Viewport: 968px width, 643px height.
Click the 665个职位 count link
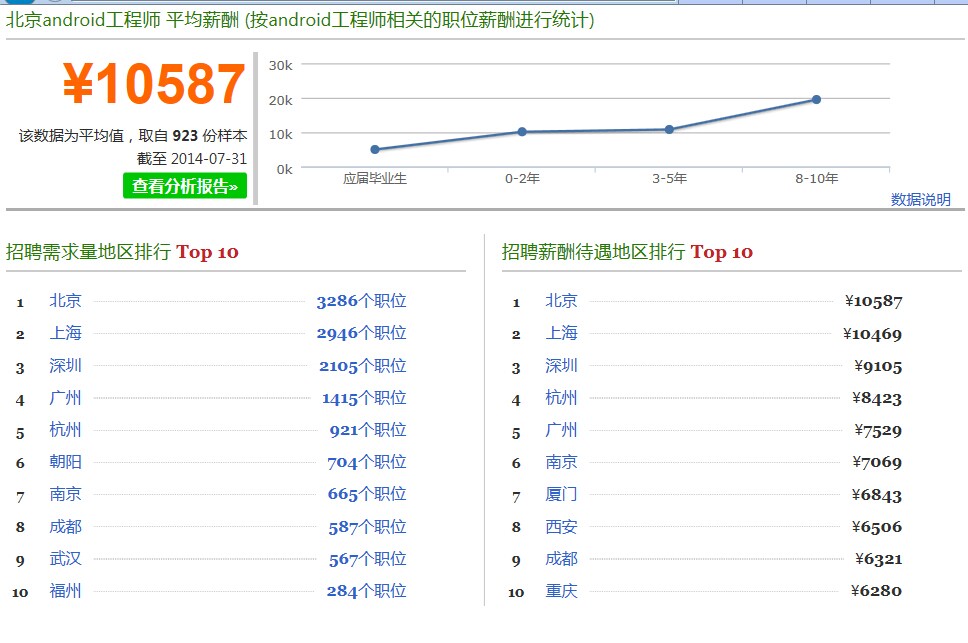point(367,494)
